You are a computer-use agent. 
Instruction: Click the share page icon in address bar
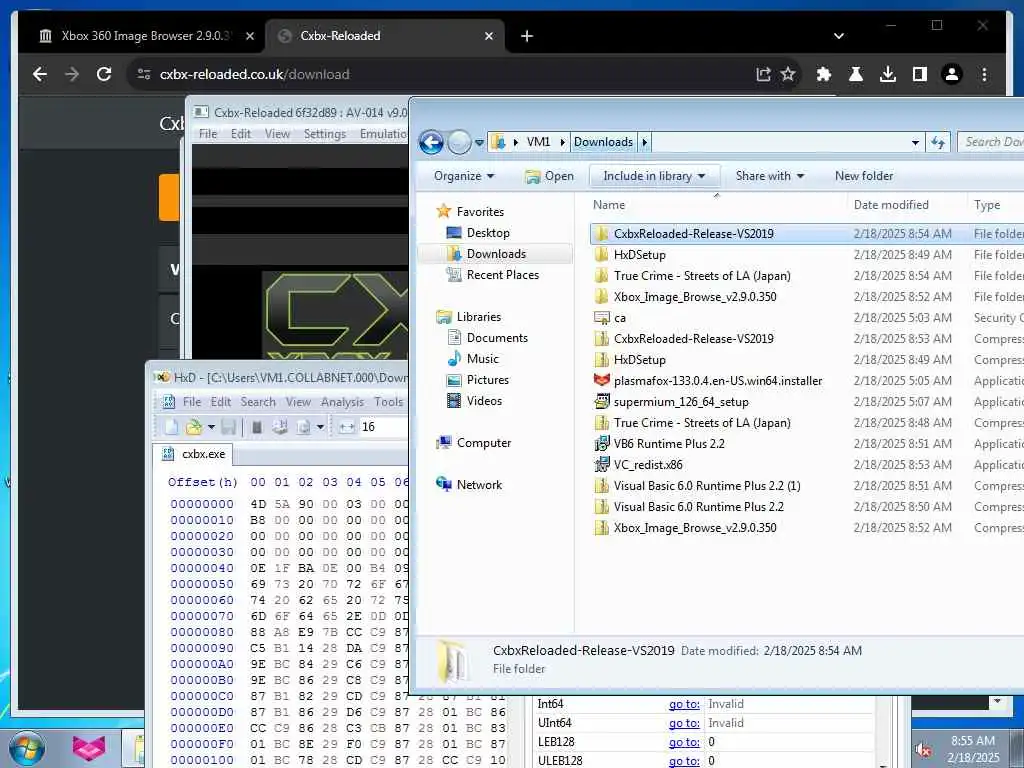pyautogui.click(x=763, y=74)
